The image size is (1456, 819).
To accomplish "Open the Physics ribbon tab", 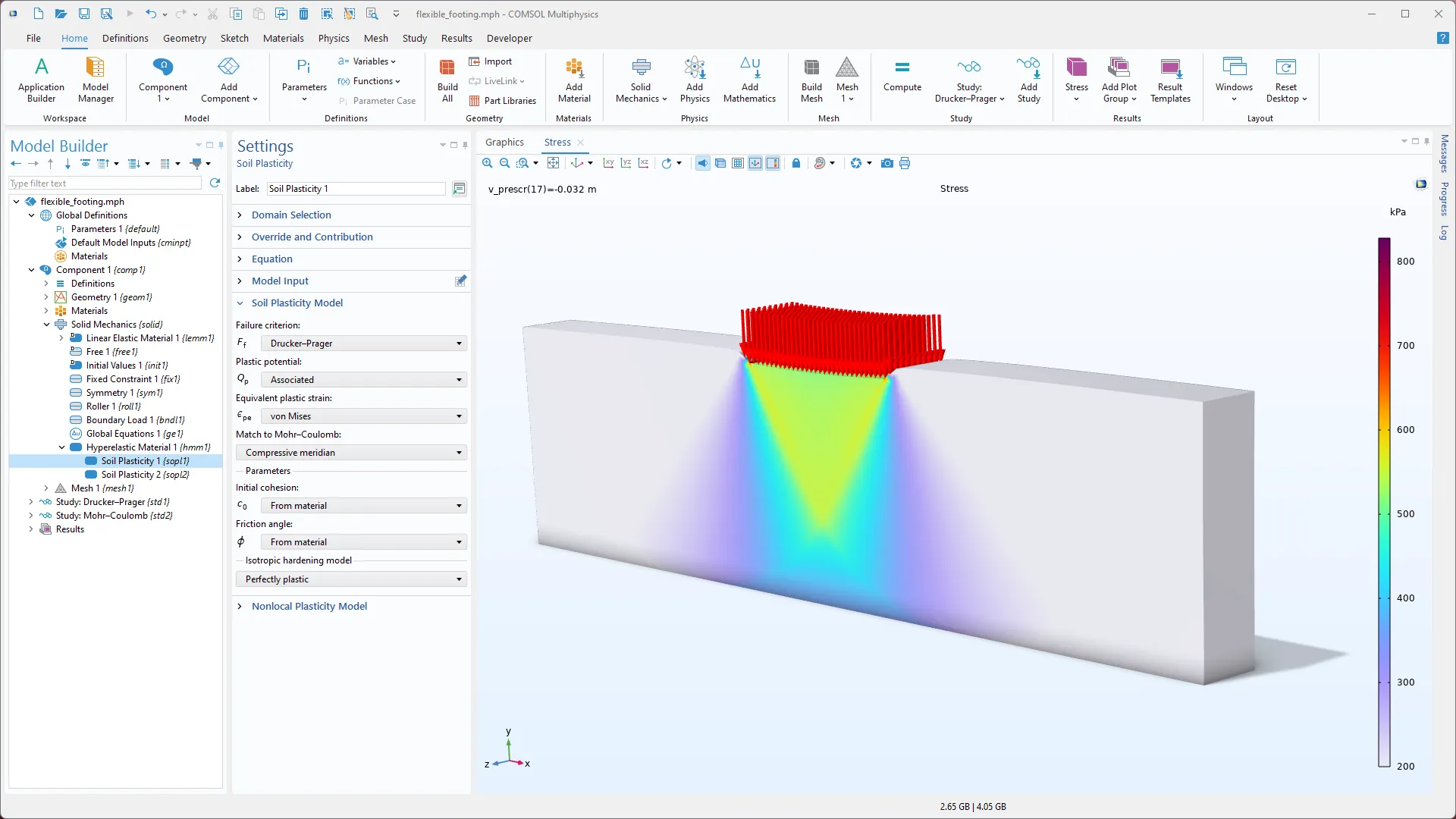I will 334,38.
